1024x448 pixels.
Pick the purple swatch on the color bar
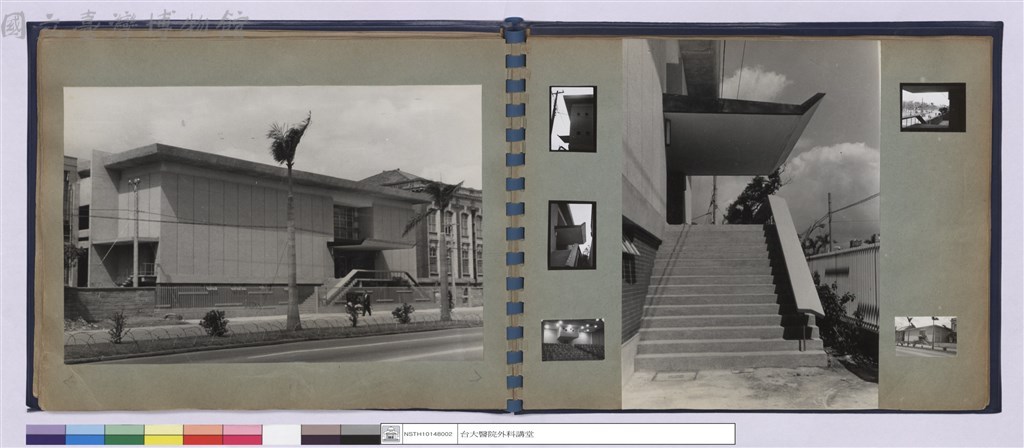pyautogui.click(x=46, y=434)
